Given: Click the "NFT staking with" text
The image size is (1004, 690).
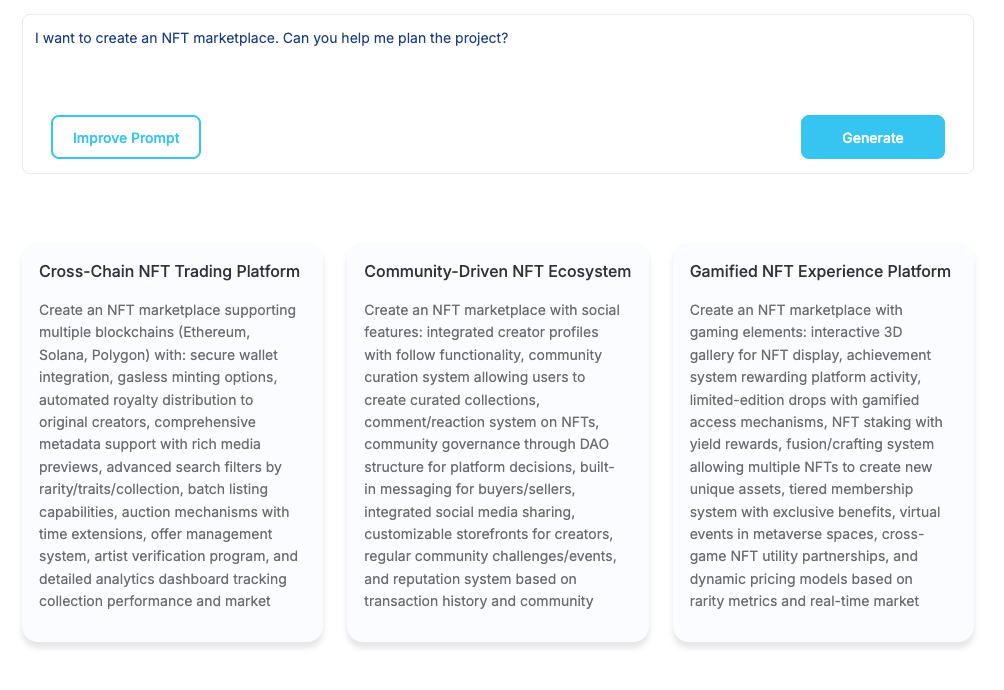Looking at the screenshot, I should click(885, 422).
